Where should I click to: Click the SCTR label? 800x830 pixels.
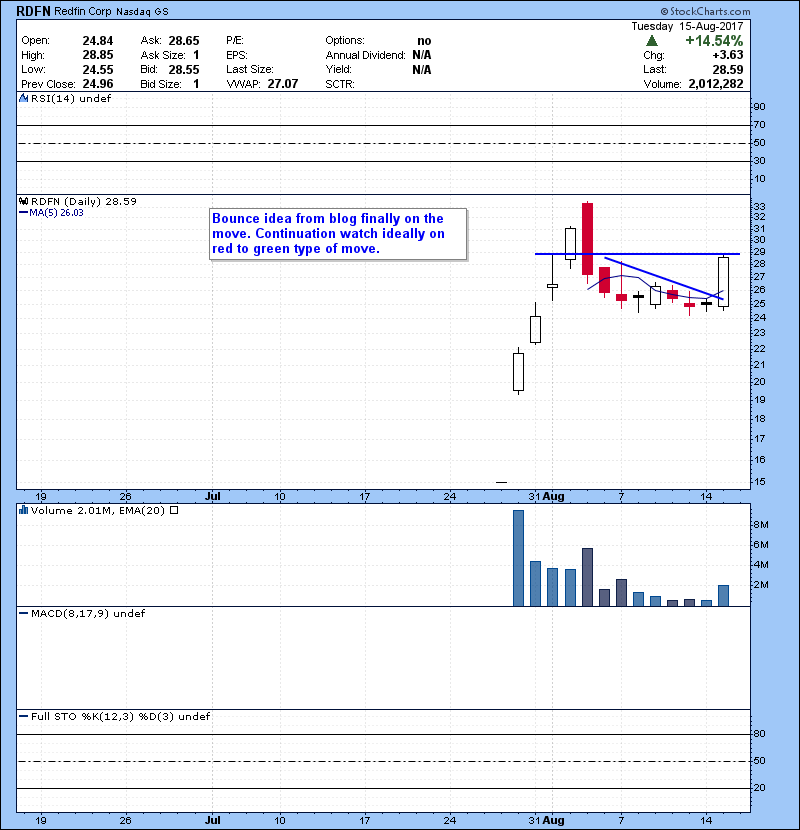[340, 84]
